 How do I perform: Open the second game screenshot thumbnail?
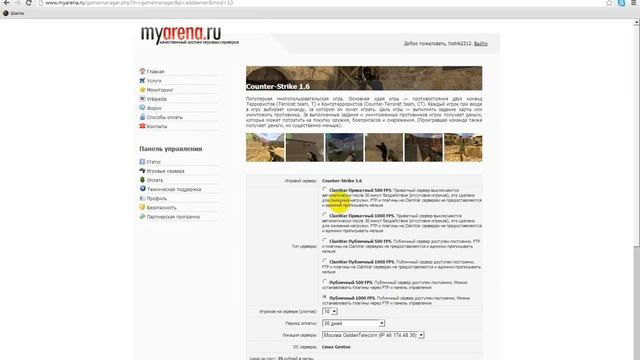(x=304, y=147)
